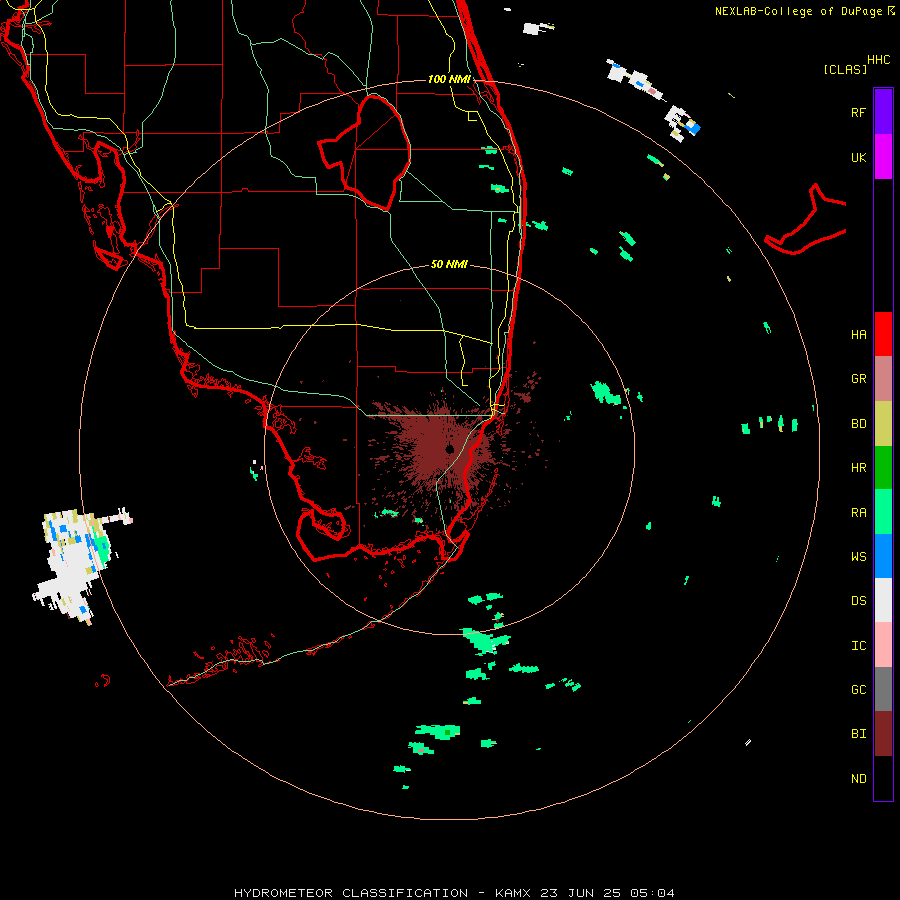Screen dimensions: 900x900
Task: Click the 'GC' legend label
Action: point(858,690)
